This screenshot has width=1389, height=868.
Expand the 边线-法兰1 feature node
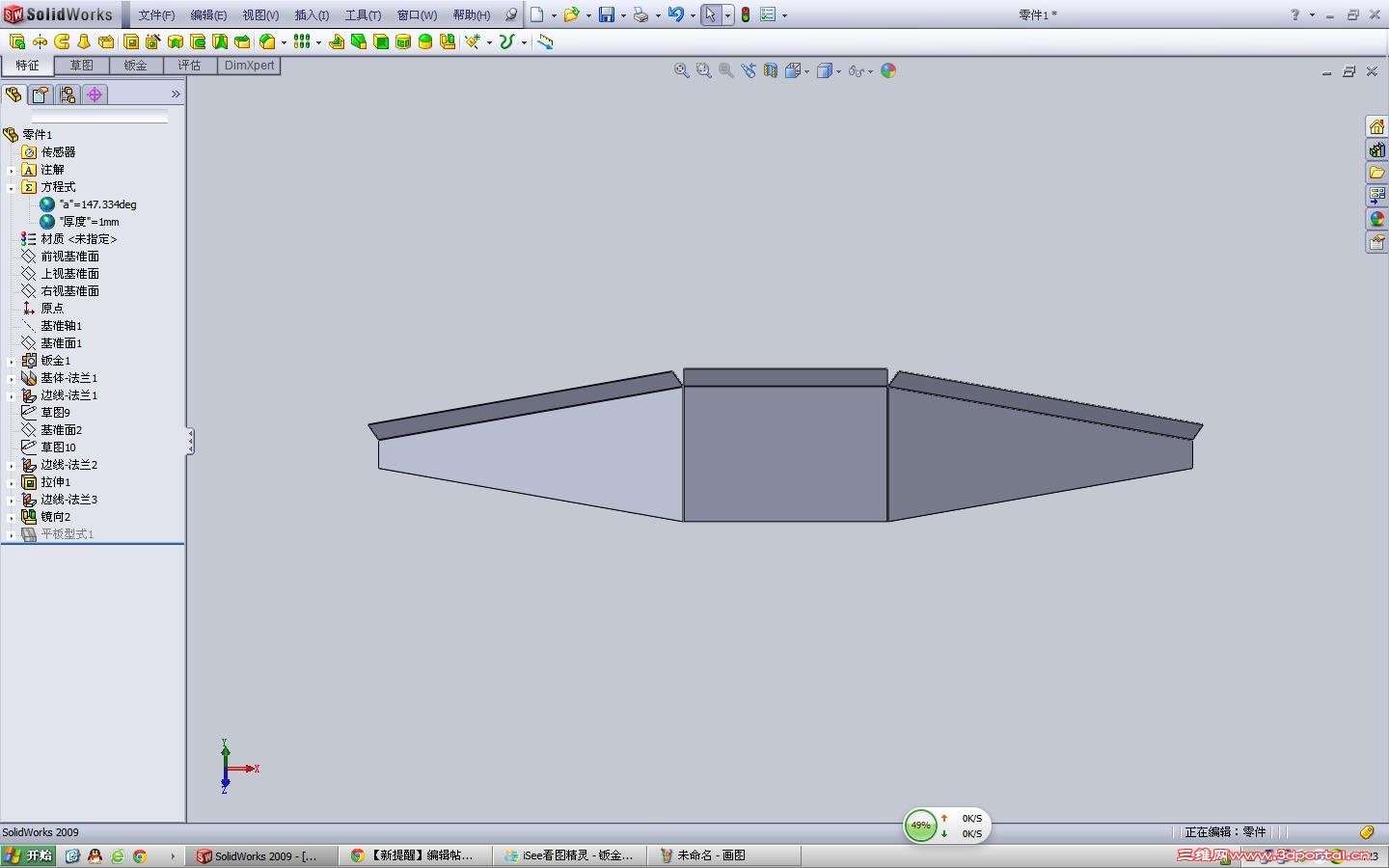pos(12,395)
